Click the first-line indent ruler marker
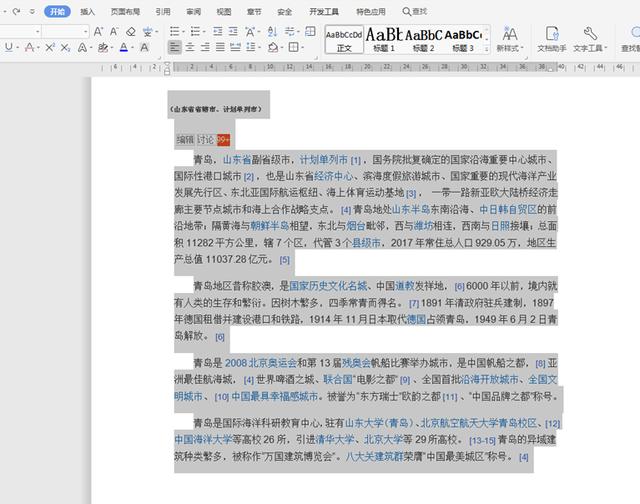Image resolution: width=640 pixels, height=504 pixels. coord(167,66)
